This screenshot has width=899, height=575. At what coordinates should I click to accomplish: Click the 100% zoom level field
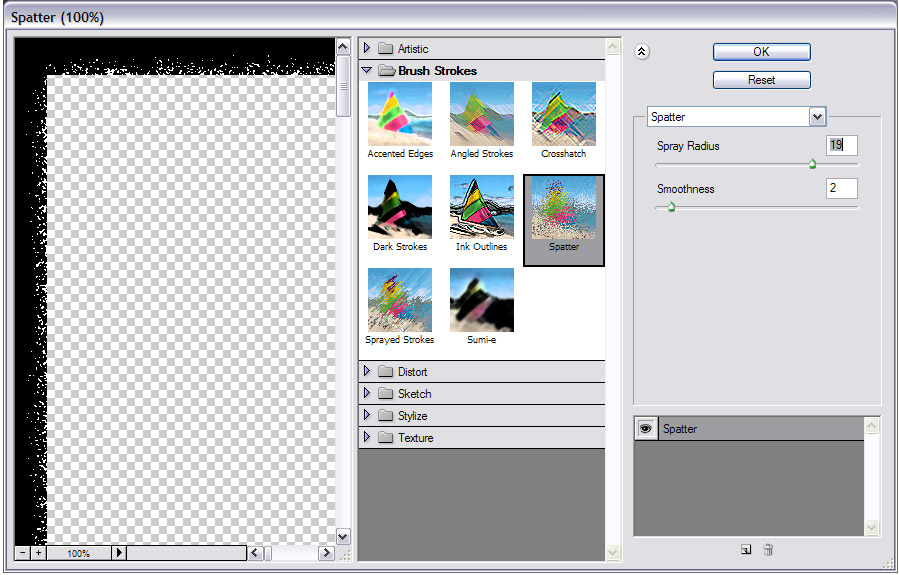click(79, 553)
